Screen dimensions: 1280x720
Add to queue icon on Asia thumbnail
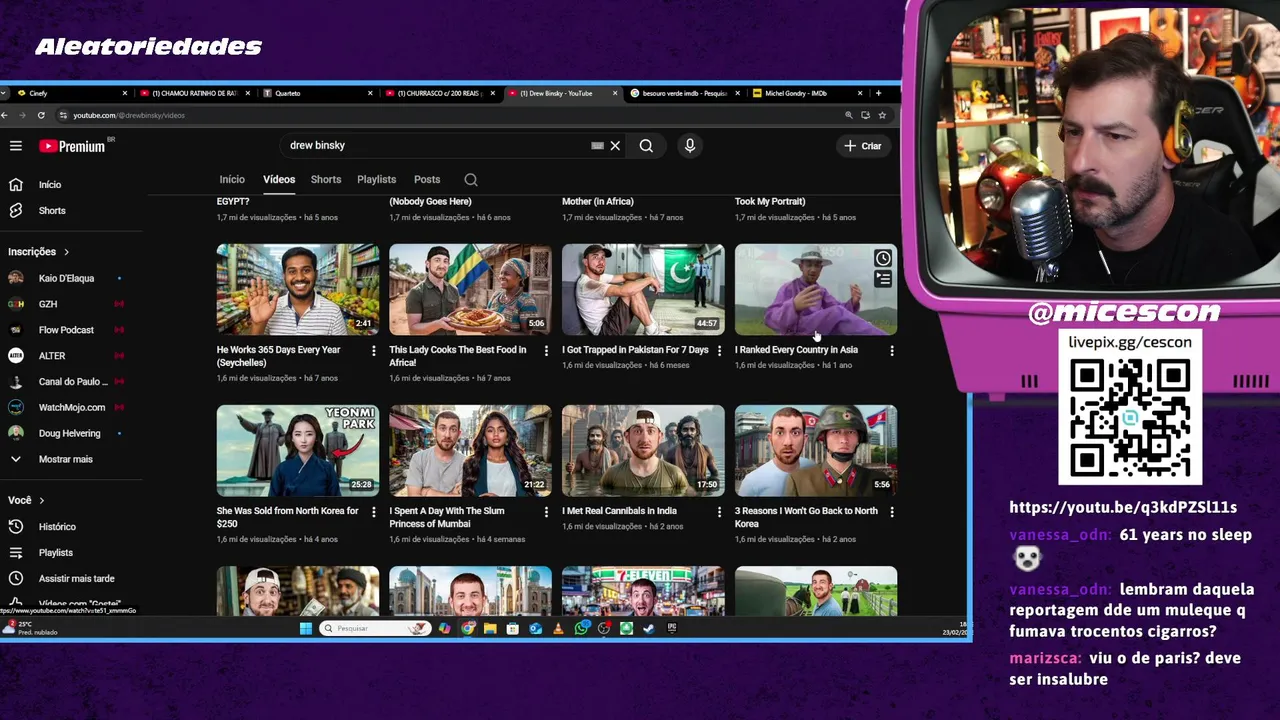pyautogui.click(x=883, y=280)
